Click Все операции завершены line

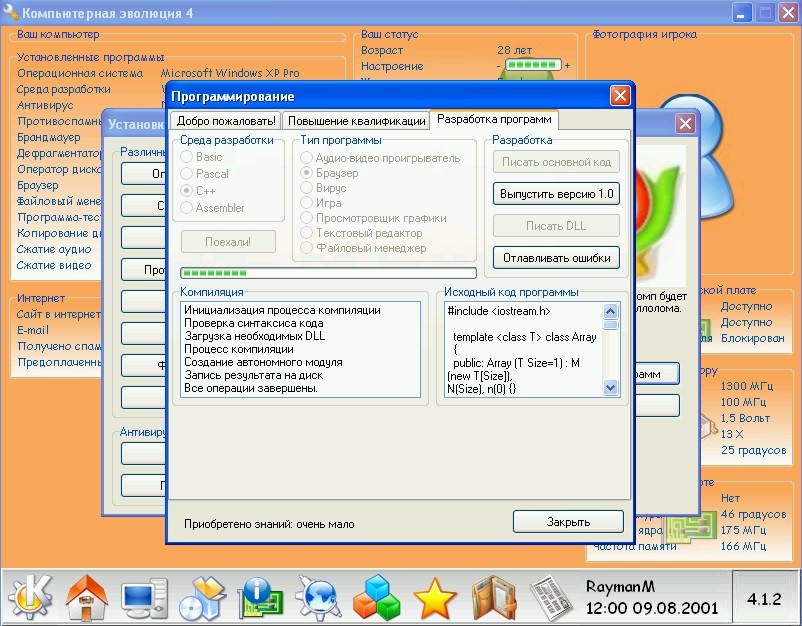251,388
